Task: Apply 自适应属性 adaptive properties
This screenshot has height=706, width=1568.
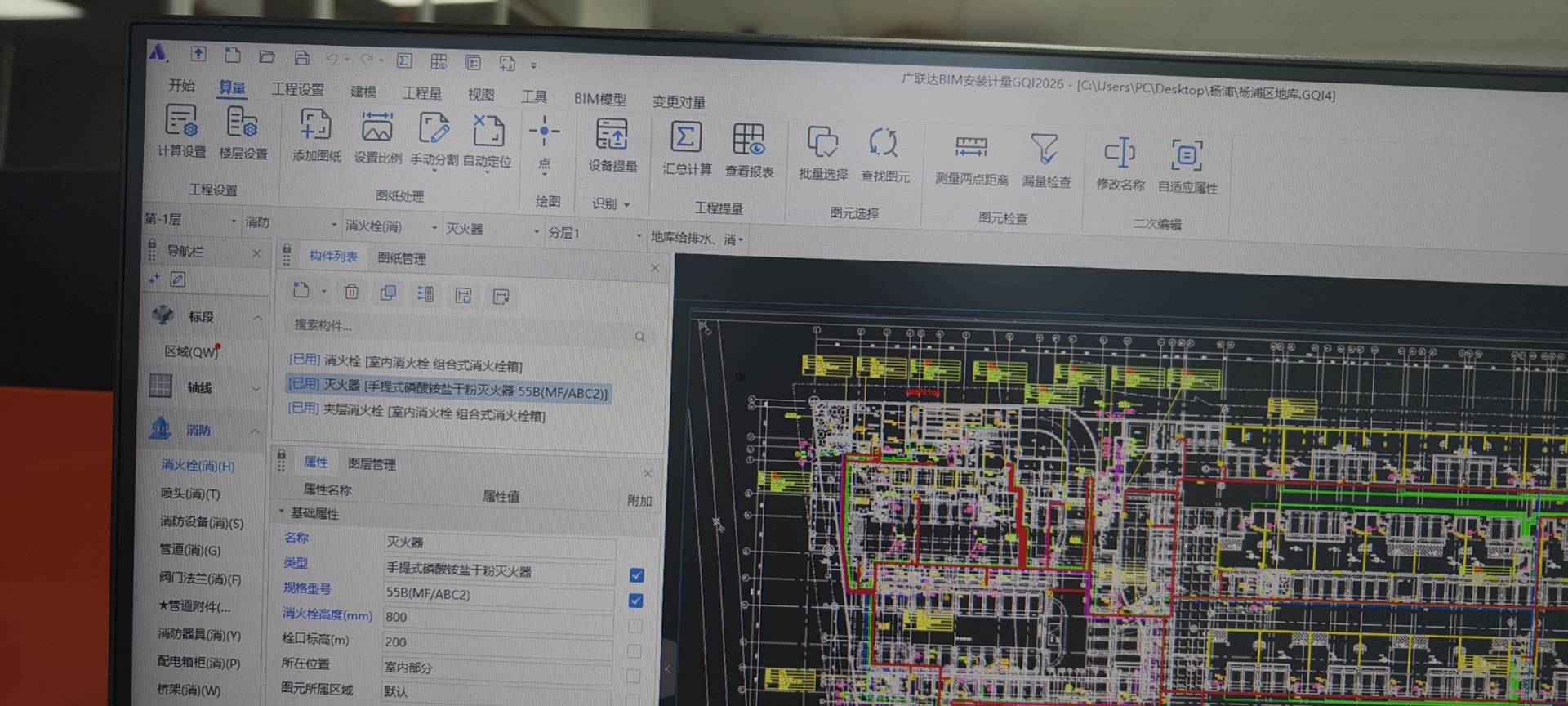Action: (x=1187, y=167)
